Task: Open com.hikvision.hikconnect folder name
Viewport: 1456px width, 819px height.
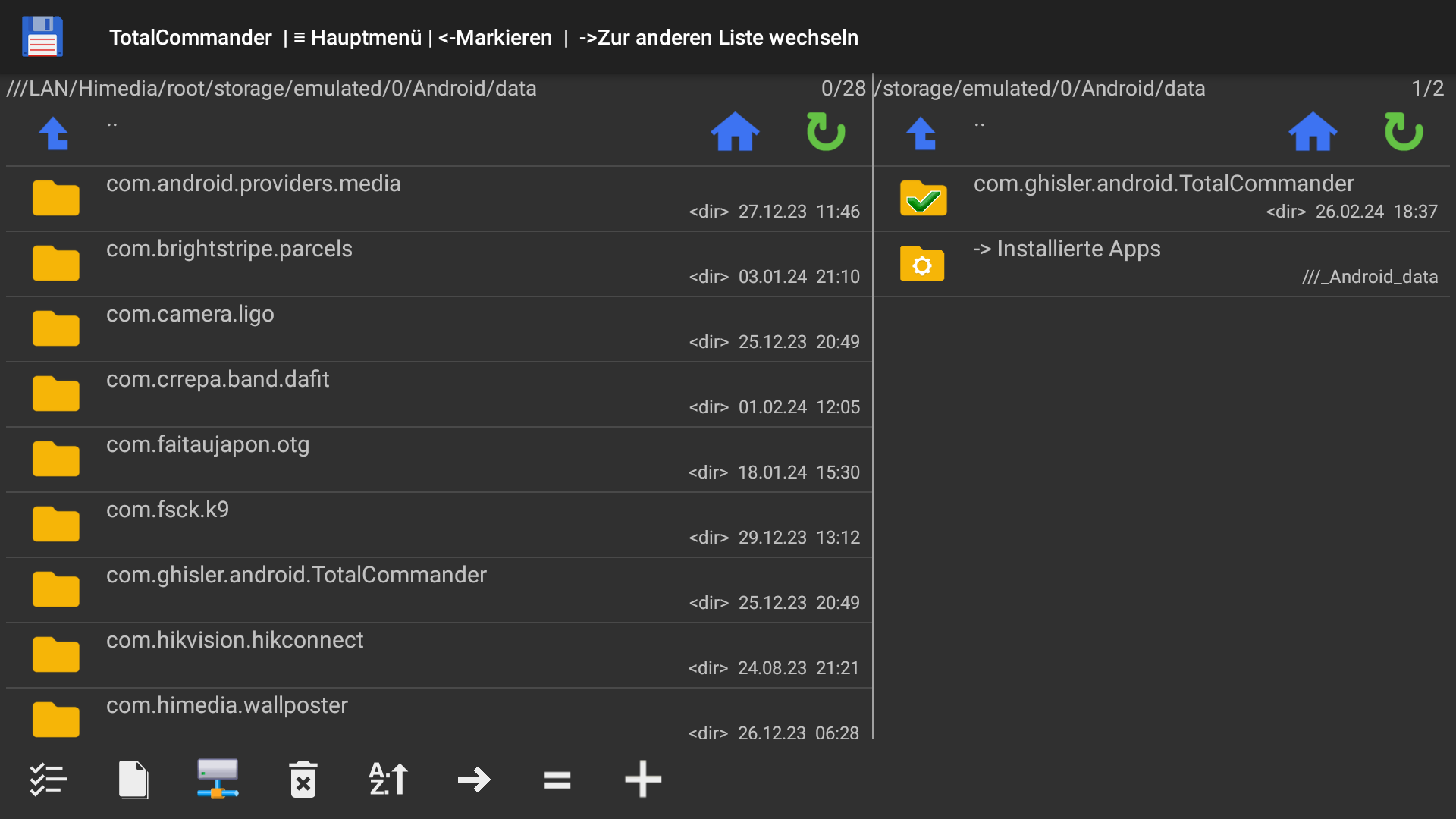Action: pyautogui.click(x=235, y=640)
